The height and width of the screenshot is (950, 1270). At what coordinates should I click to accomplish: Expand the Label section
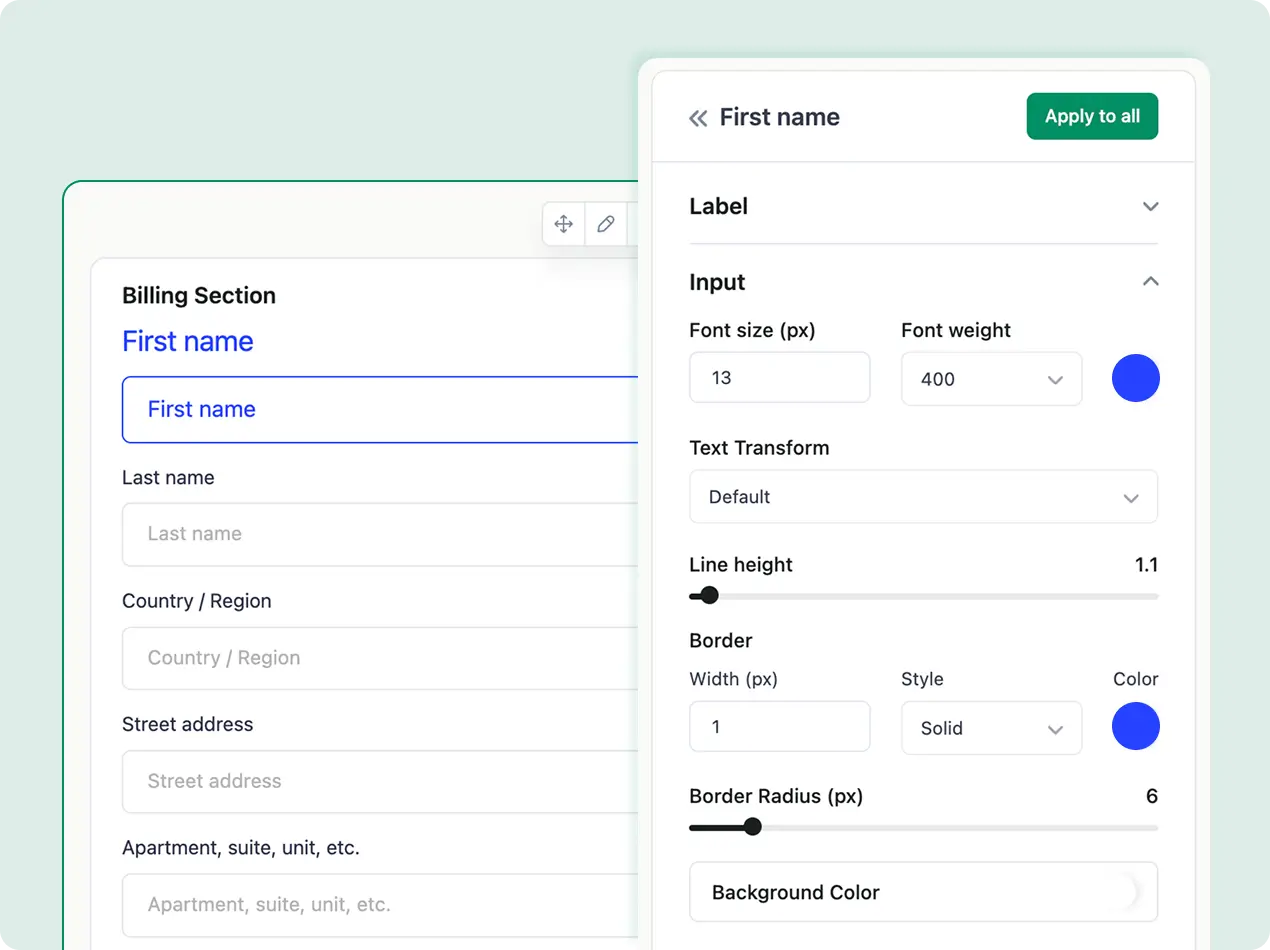click(x=1150, y=207)
